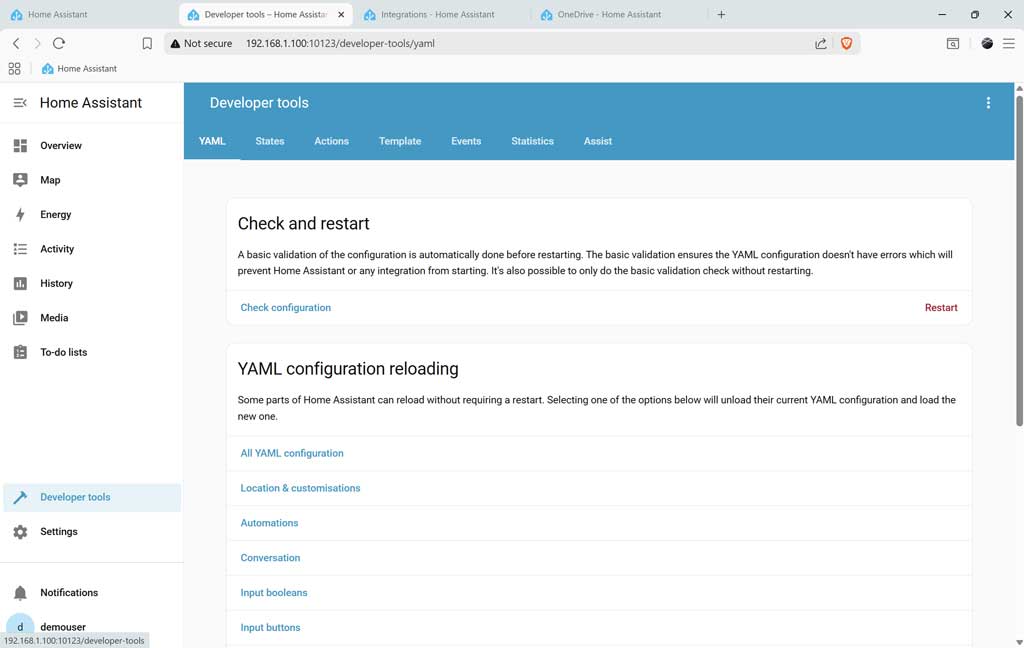Reload the page with refresh icon
This screenshot has height=648, width=1024.
point(59,43)
